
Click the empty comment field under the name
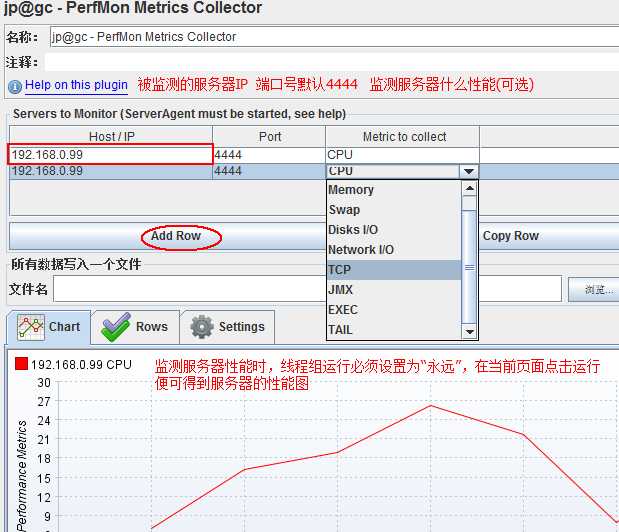(332, 62)
